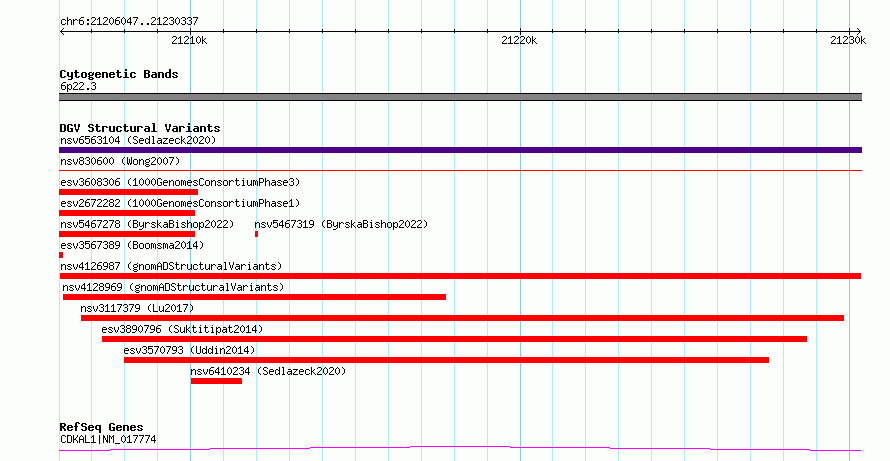Open nsv4126987 (gnomADStructuralVariants) label
Viewport: 890px width, 461px height.
pos(171,266)
